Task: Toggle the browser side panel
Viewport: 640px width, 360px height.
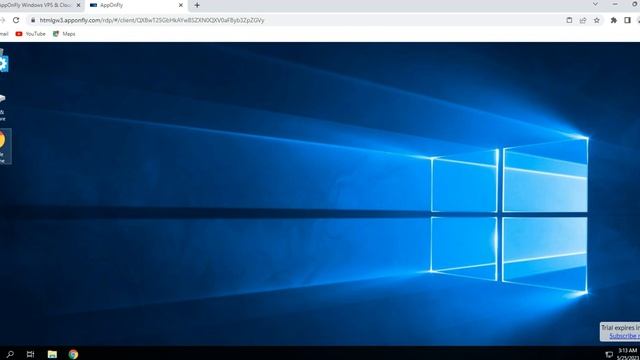Action: pyautogui.click(x=627, y=20)
